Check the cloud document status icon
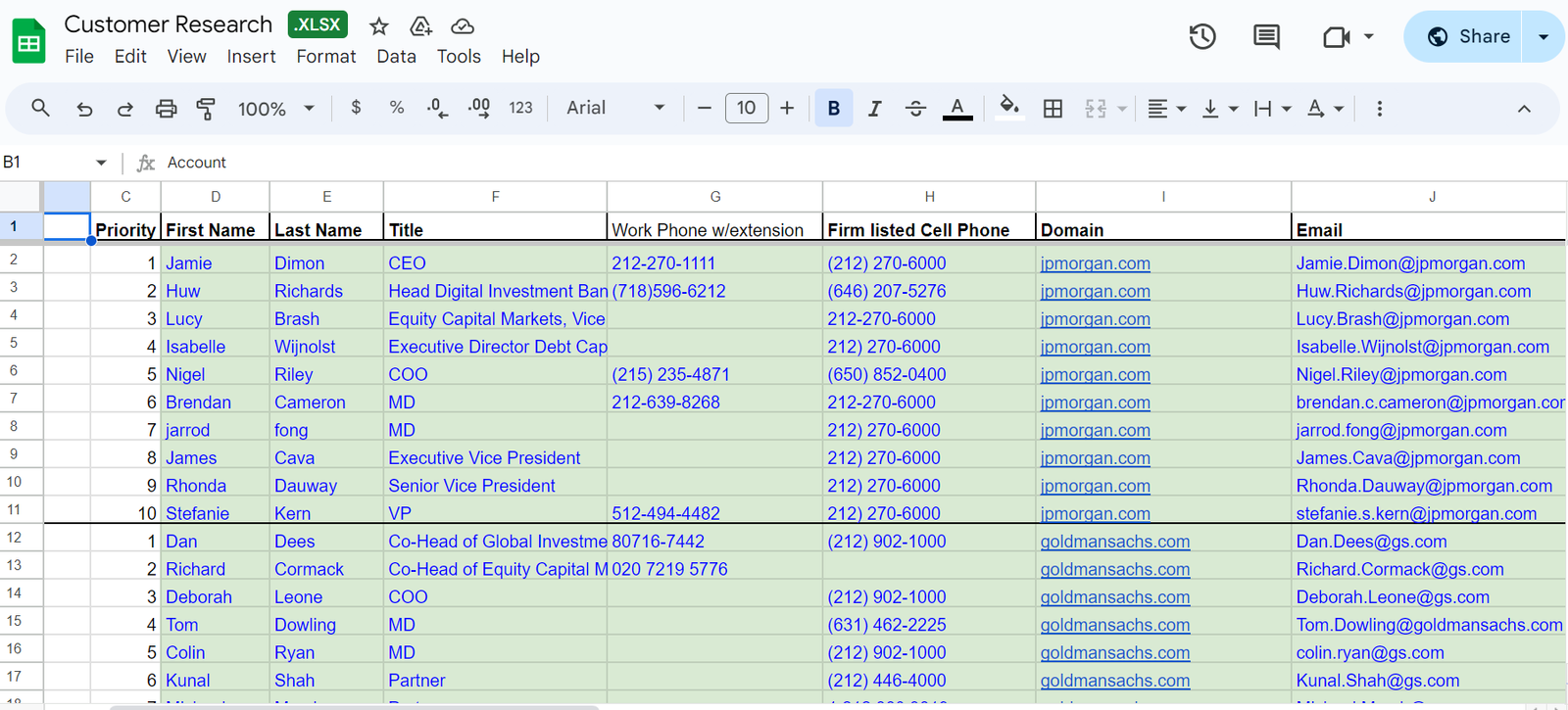Screen dimensions: 1568x710 463,26
